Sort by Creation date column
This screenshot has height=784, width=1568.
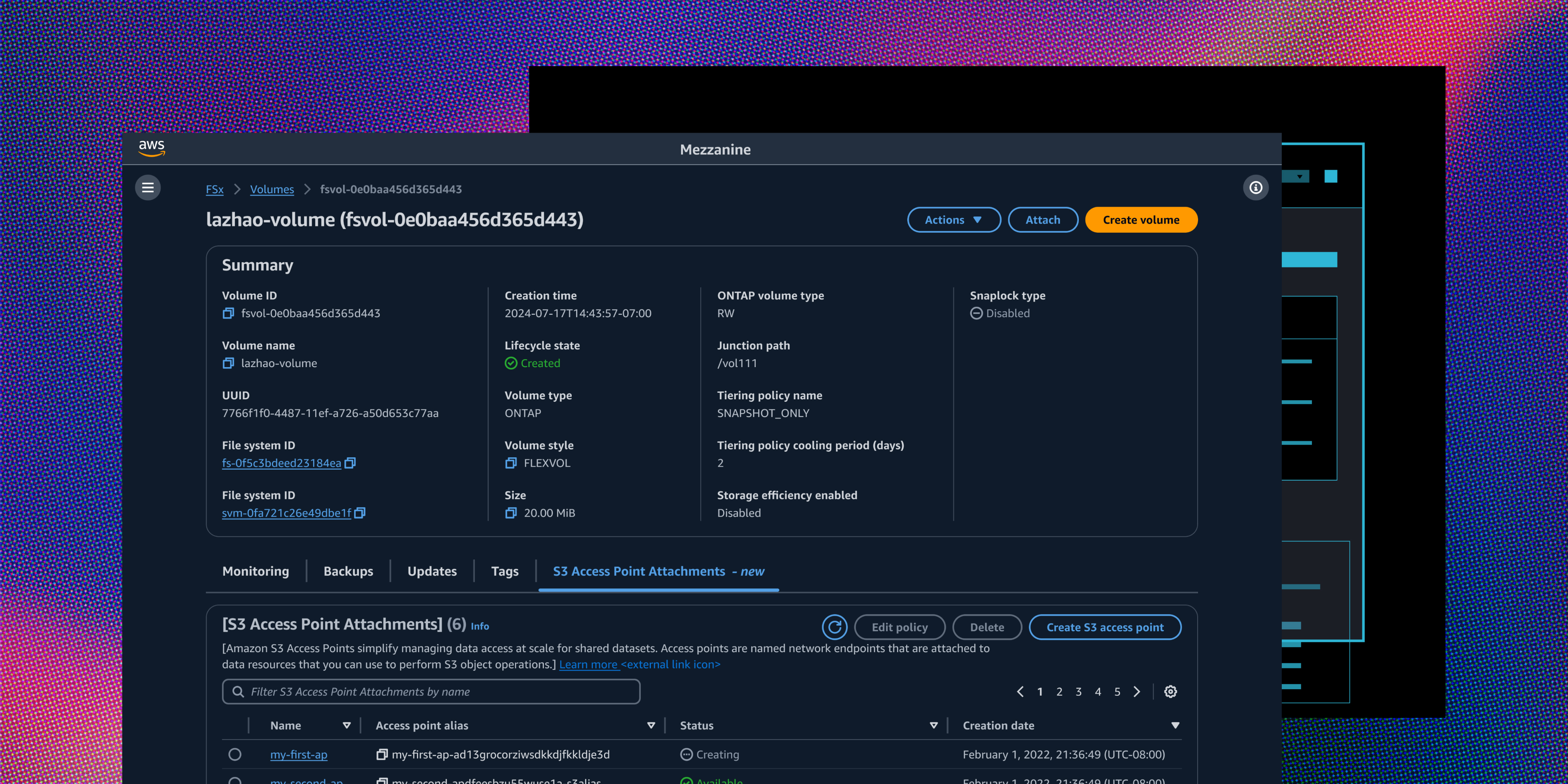pyautogui.click(x=1176, y=725)
